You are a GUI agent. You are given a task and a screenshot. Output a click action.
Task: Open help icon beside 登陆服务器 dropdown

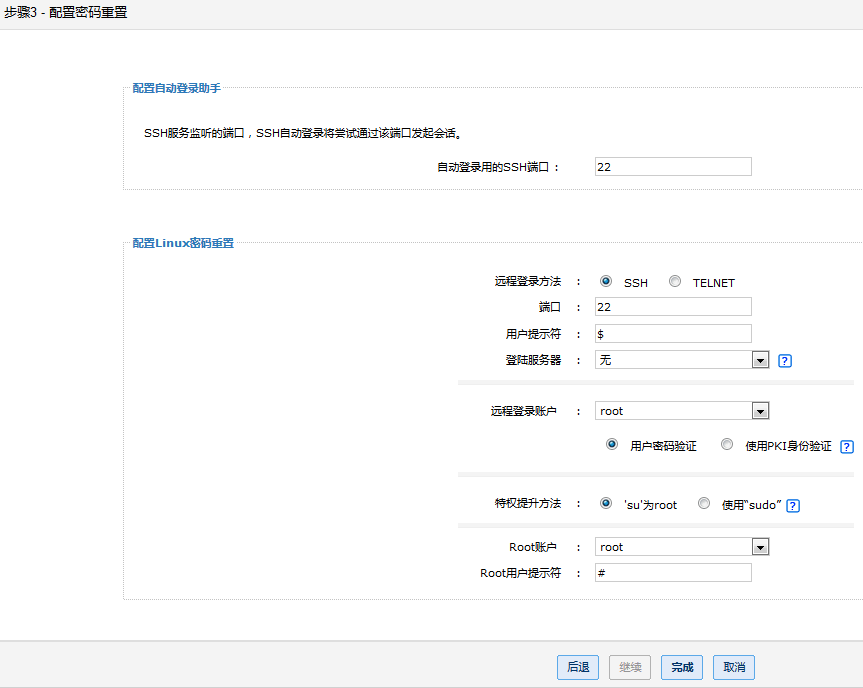785,361
